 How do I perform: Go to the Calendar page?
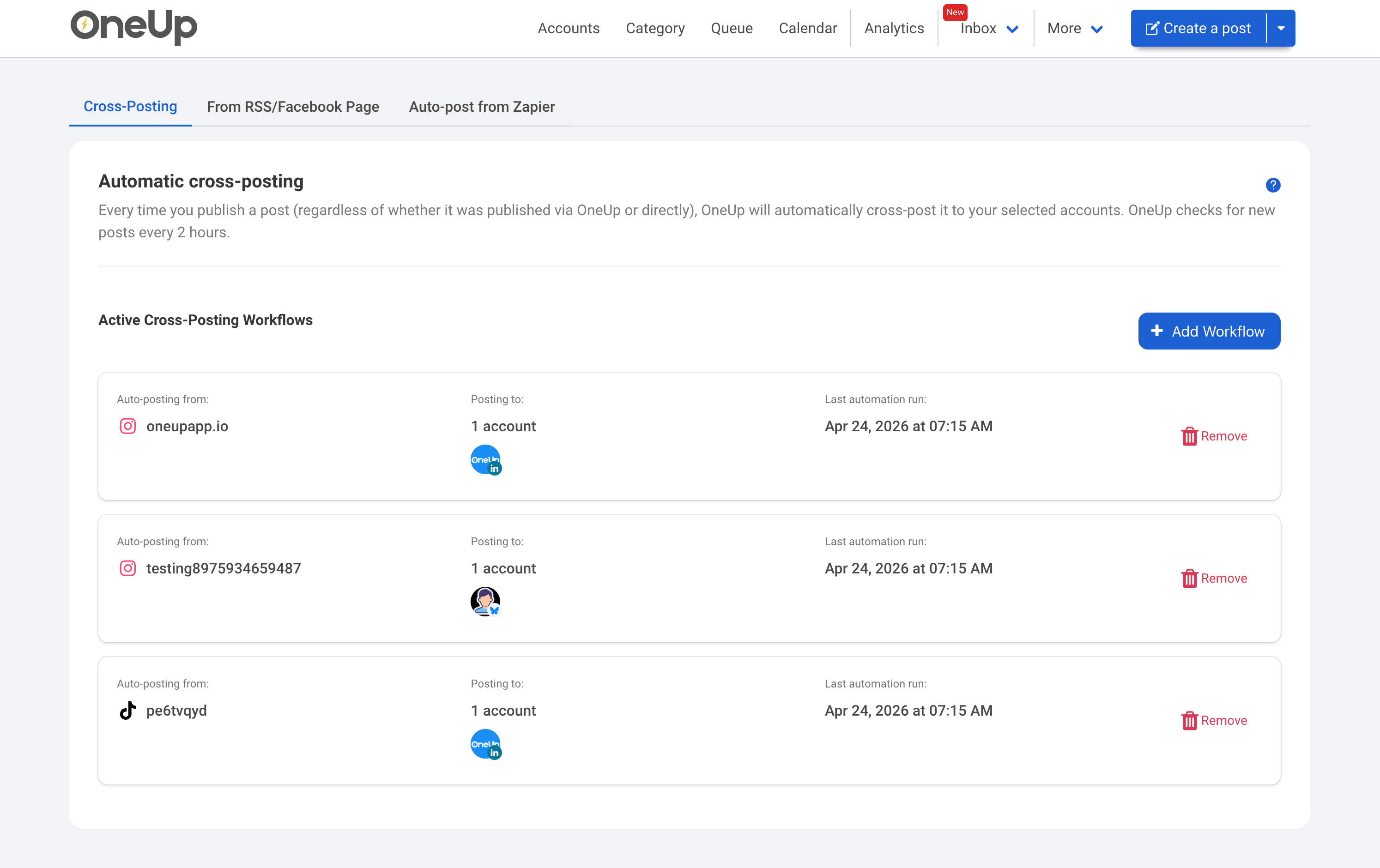[x=807, y=29]
